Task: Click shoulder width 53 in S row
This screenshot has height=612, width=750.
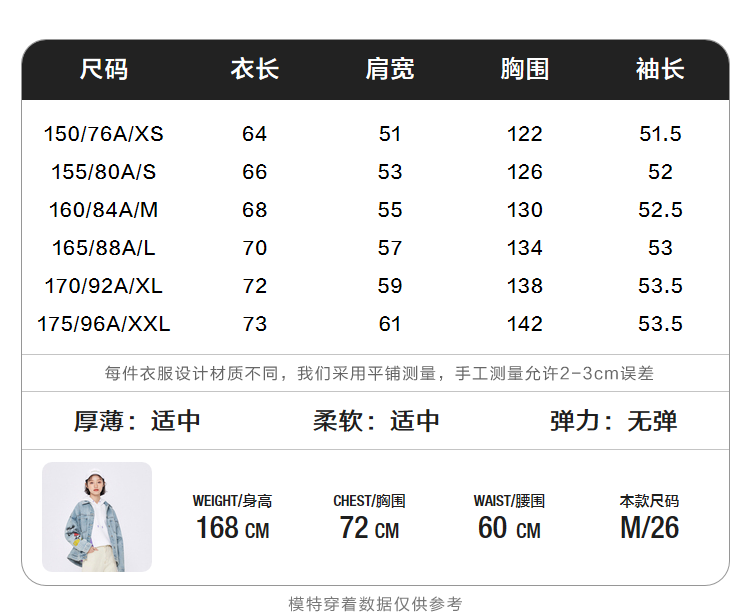Action: click(x=390, y=172)
